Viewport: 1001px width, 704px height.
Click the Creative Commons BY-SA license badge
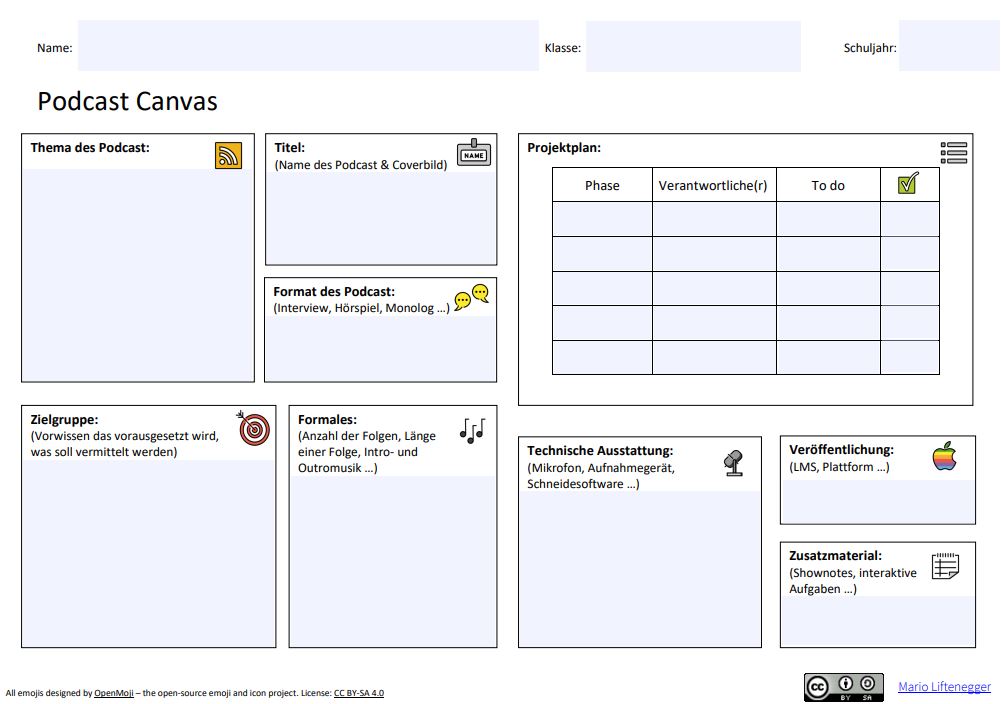(x=844, y=687)
